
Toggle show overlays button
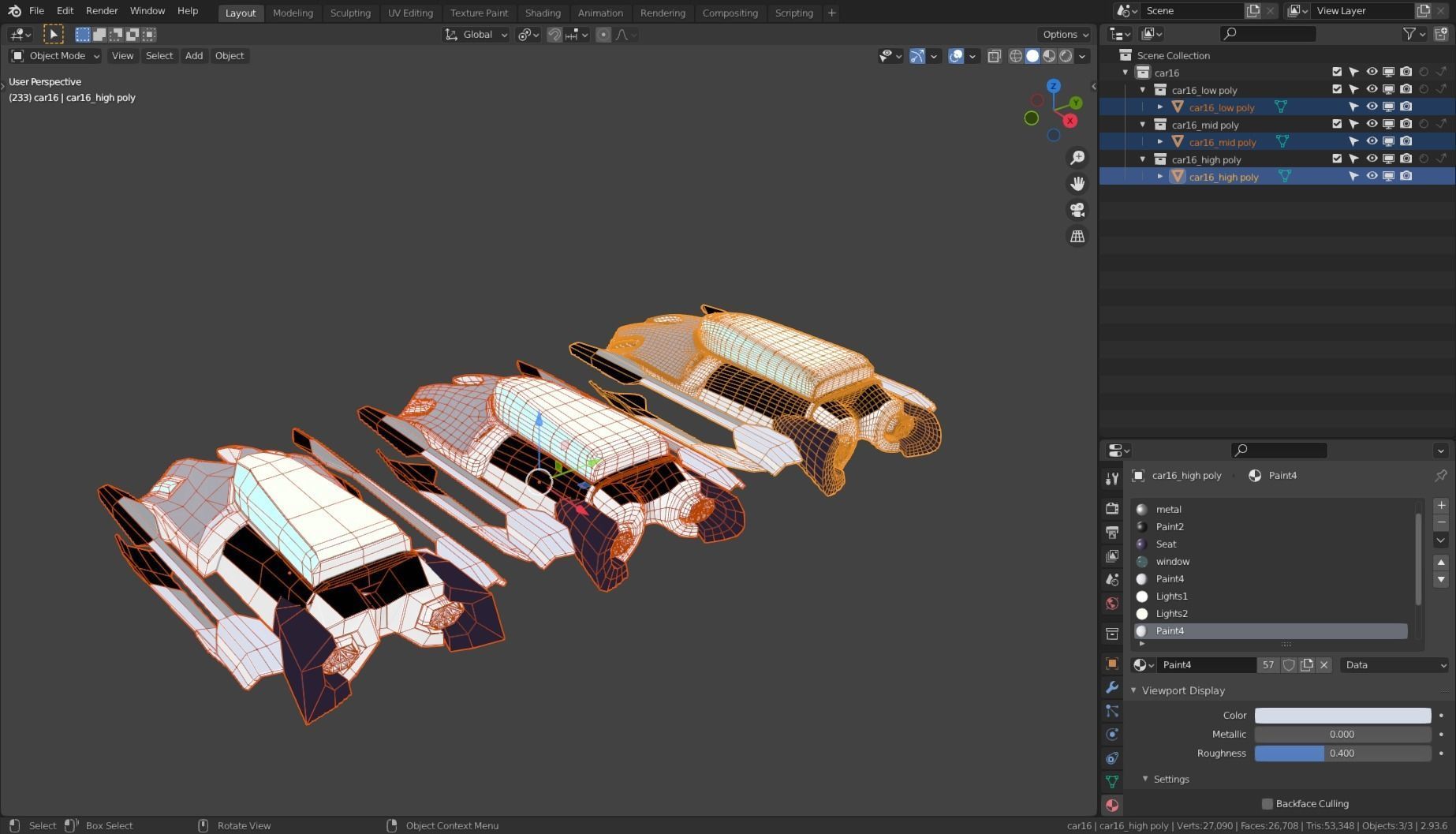(x=956, y=56)
